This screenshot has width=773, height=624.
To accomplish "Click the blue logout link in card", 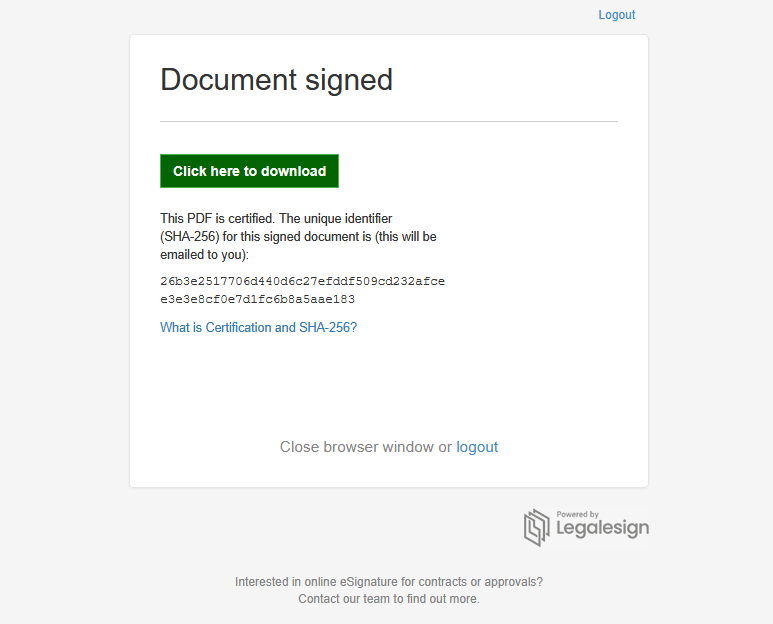I will [x=477, y=447].
